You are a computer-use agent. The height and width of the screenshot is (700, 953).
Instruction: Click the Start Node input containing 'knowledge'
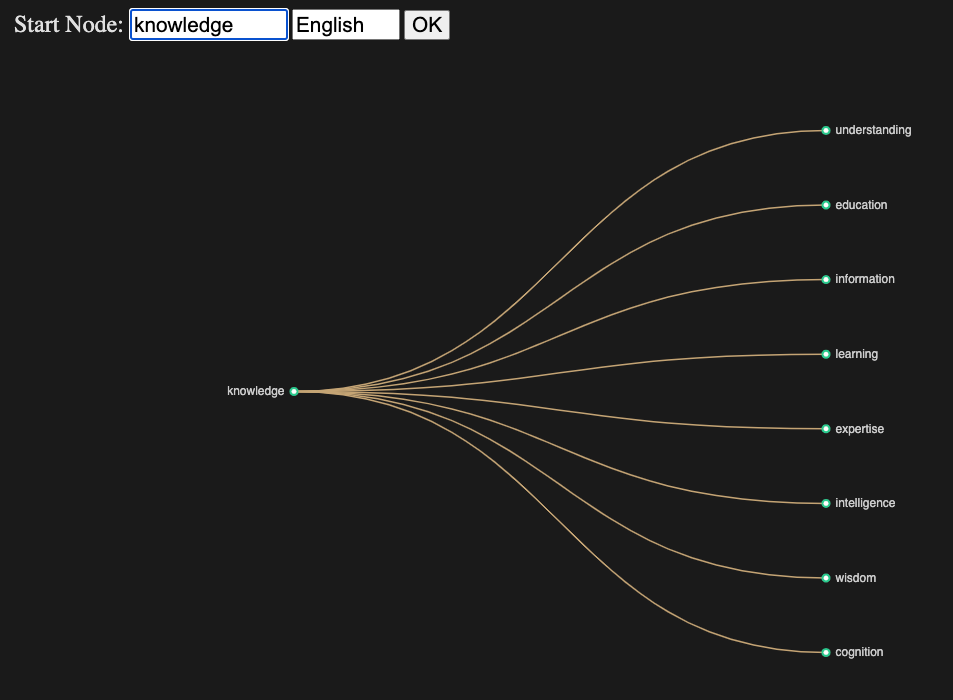tap(208, 25)
